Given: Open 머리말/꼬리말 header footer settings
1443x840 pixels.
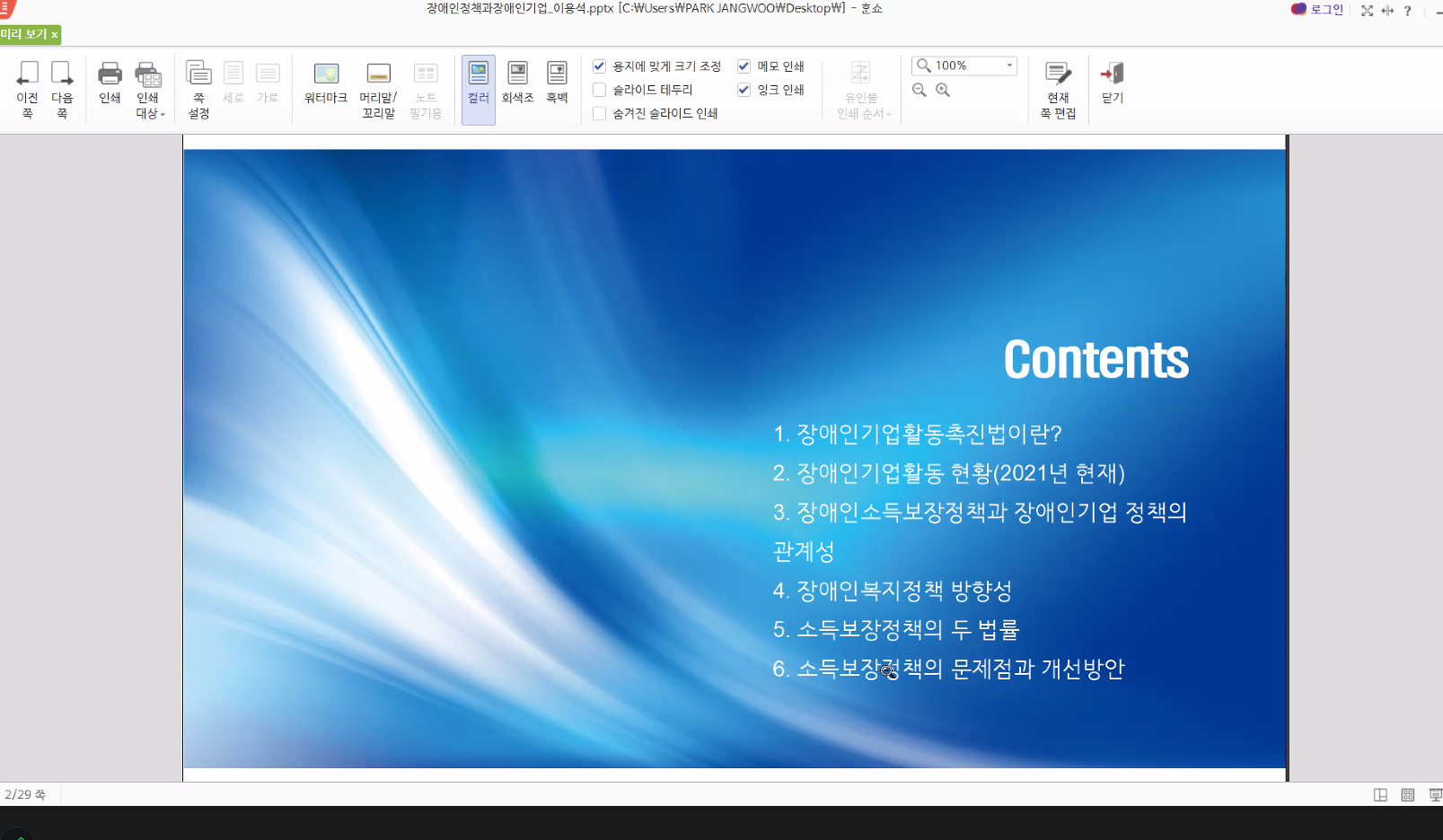Looking at the screenshot, I should coord(379,89).
